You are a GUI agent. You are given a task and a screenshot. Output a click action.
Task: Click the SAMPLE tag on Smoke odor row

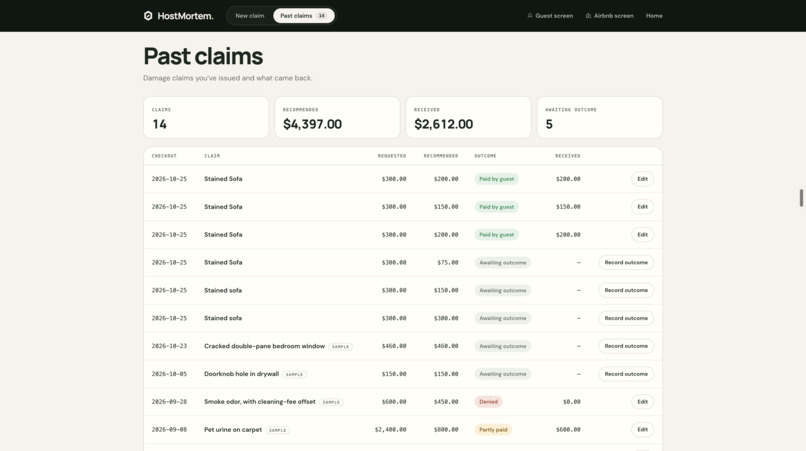point(331,402)
